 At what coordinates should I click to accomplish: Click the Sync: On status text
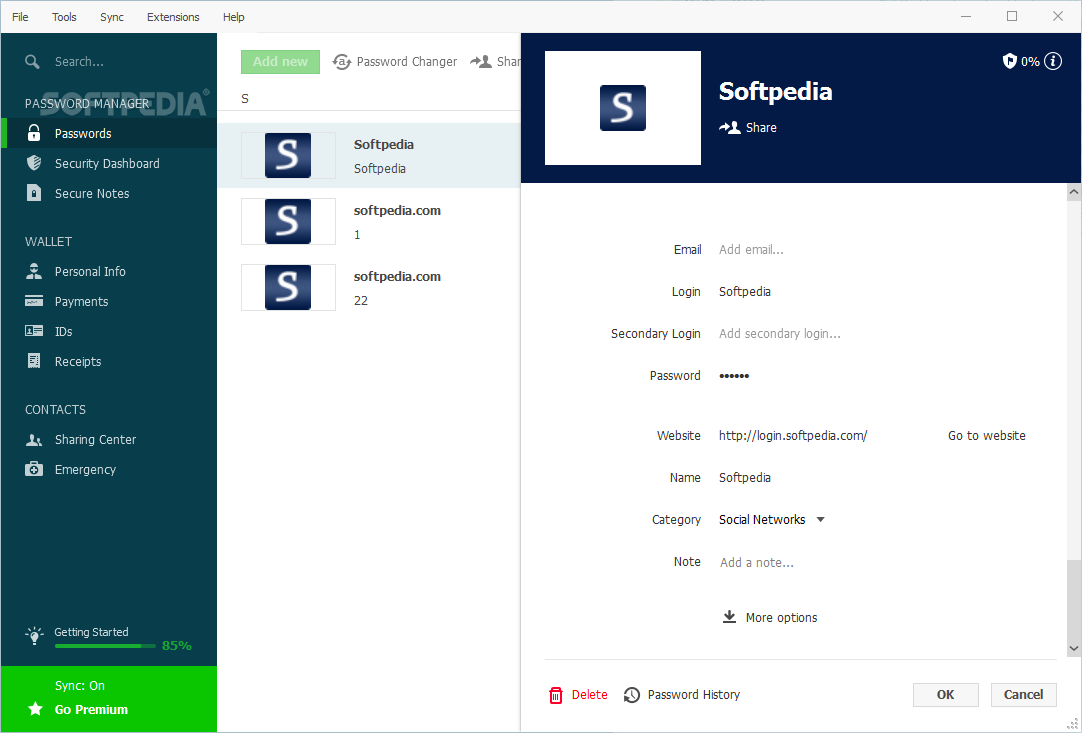pyautogui.click(x=80, y=685)
